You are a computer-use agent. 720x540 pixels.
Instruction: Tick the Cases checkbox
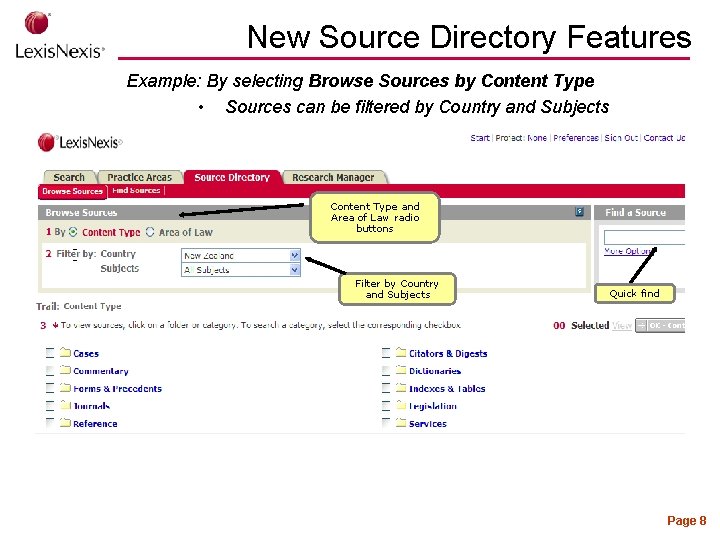coord(50,353)
